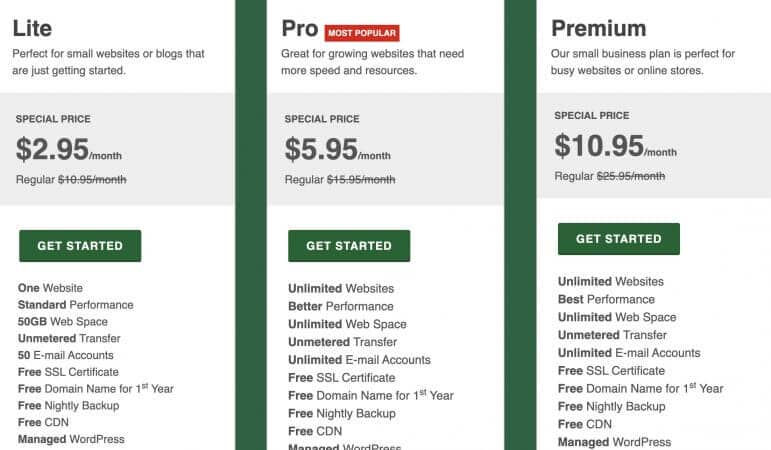The image size is (771, 450).
Task: Click the struck-through $25.95/month regular price
Action: (x=631, y=176)
